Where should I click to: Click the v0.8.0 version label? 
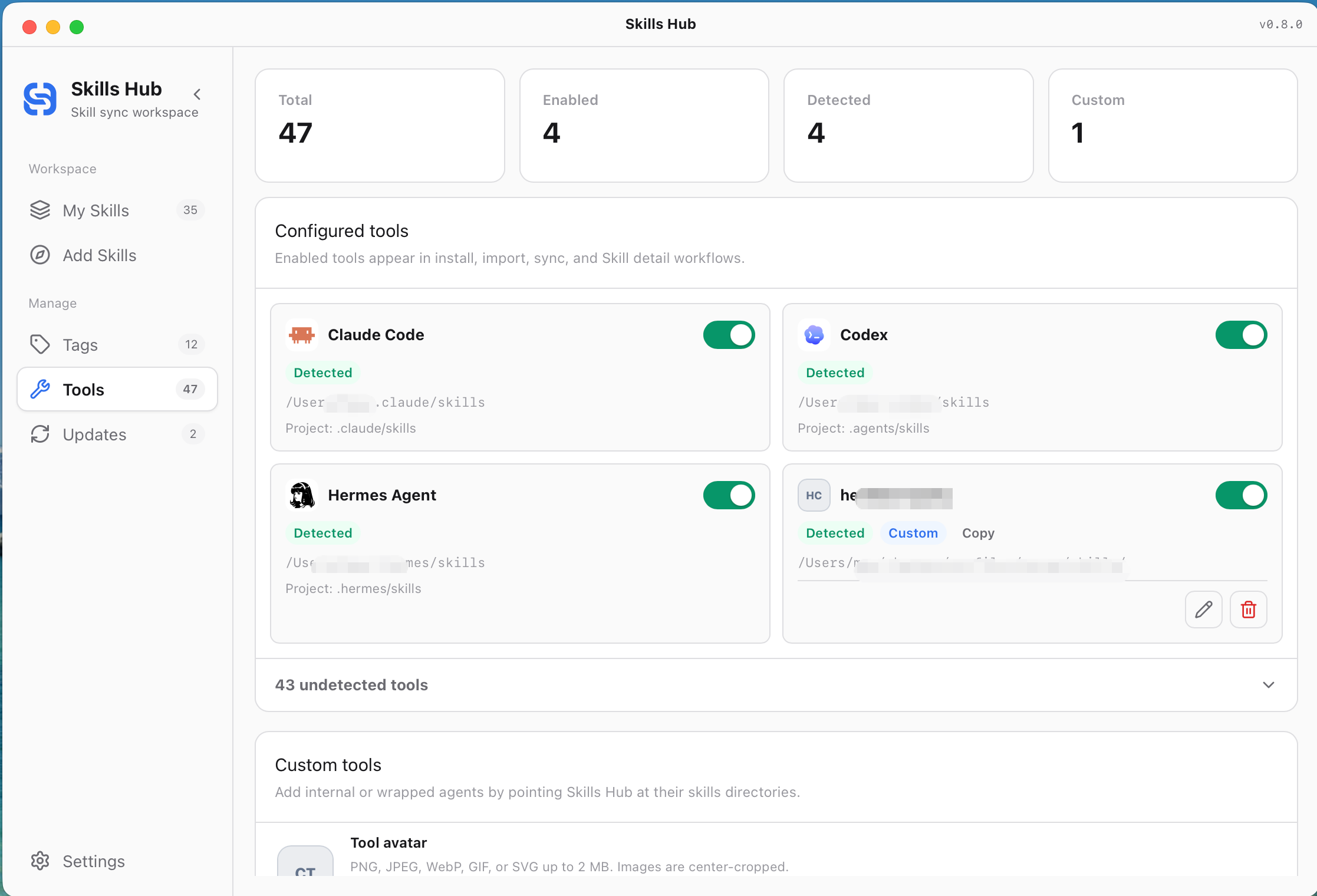(1280, 24)
